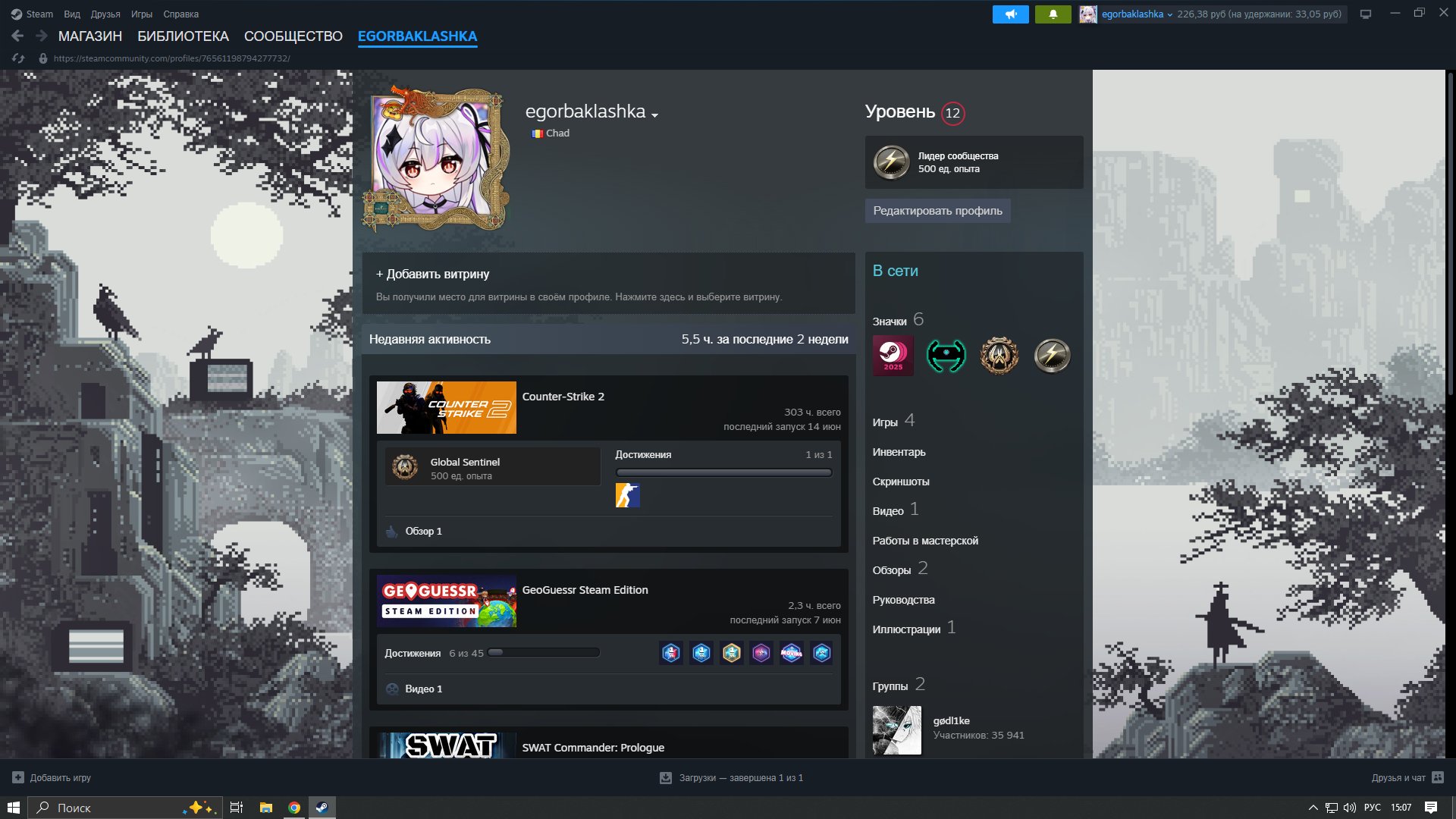Open the Инвентарь link

[x=899, y=452]
